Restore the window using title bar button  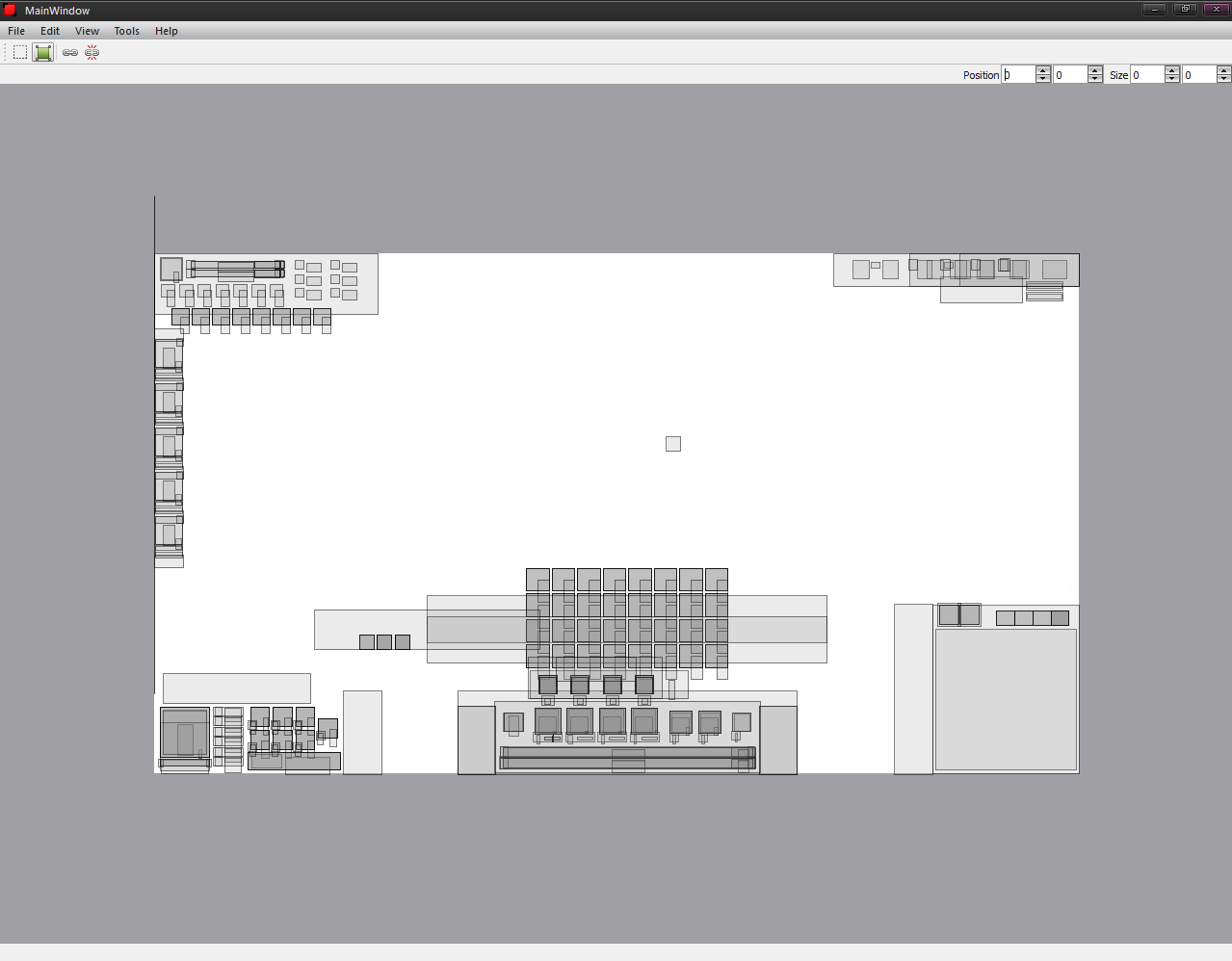coord(1185,9)
